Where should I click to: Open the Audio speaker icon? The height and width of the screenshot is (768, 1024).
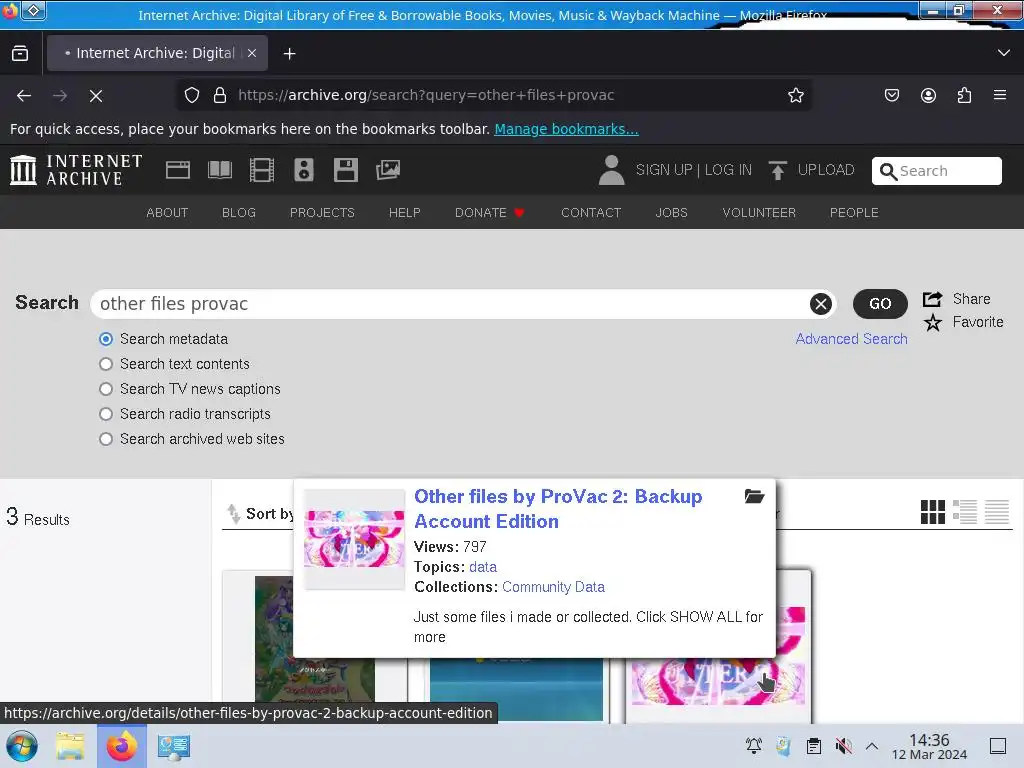coord(304,170)
